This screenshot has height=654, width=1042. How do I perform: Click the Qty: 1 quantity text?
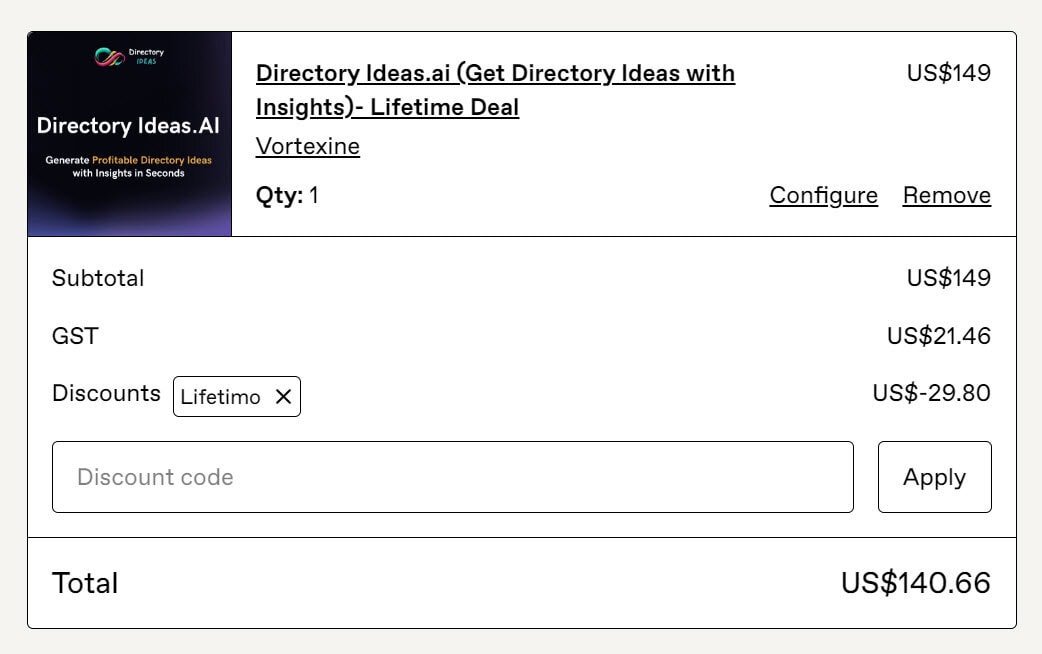click(x=287, y=195)
